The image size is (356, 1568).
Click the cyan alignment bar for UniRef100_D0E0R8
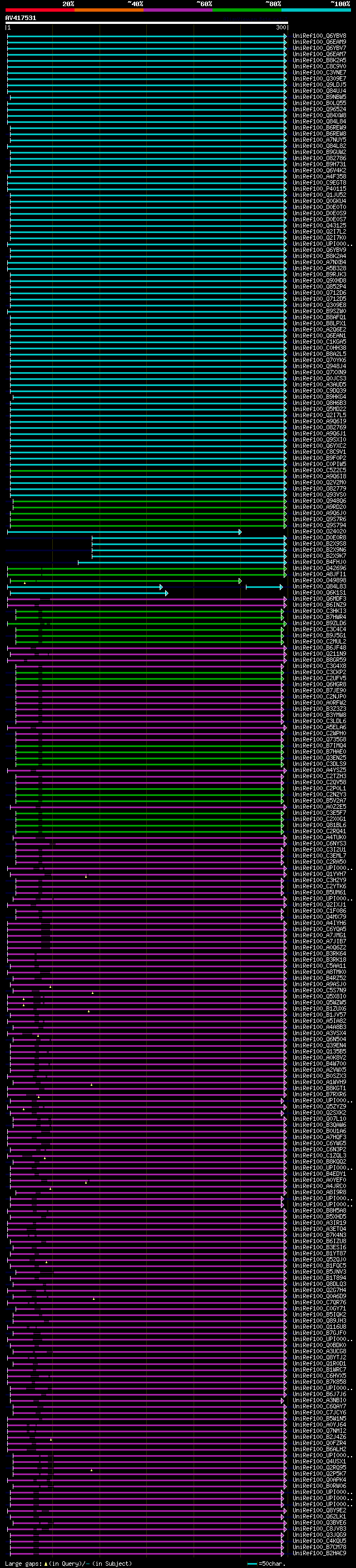[189, 538]
